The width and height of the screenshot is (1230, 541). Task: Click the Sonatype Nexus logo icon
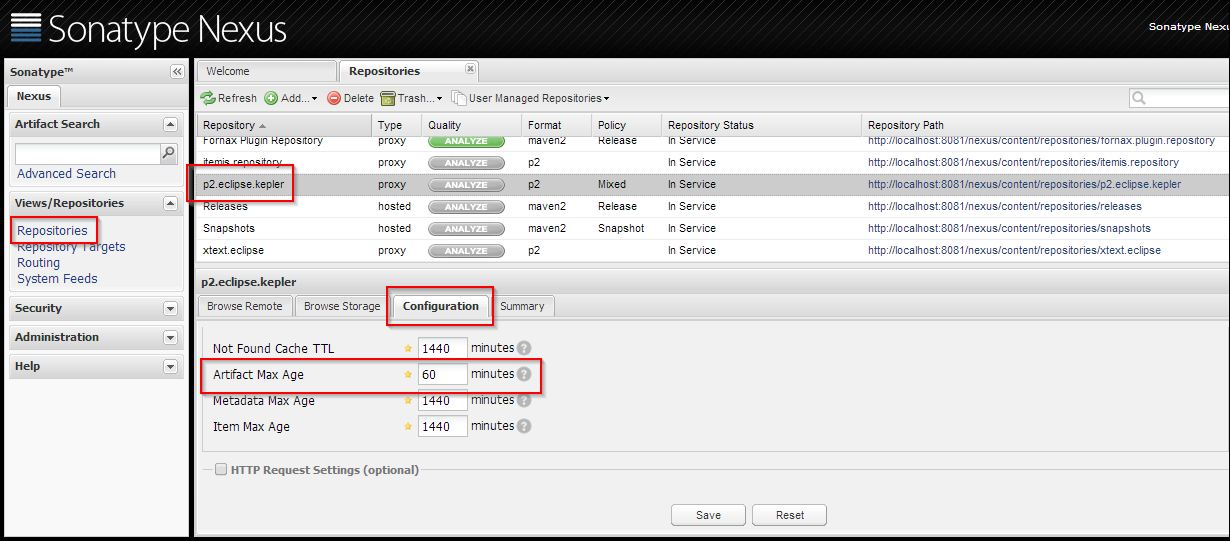(x=25, y=29)
